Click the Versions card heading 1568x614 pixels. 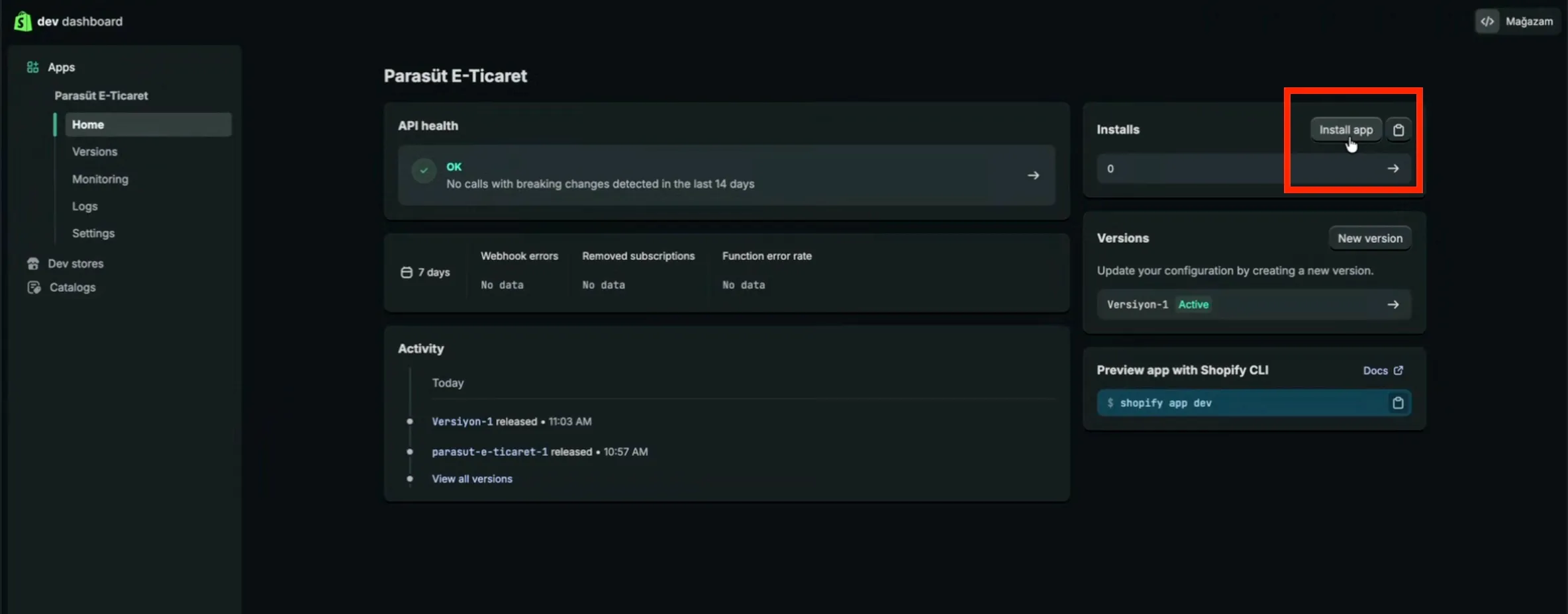click(x=1122, y=238)
